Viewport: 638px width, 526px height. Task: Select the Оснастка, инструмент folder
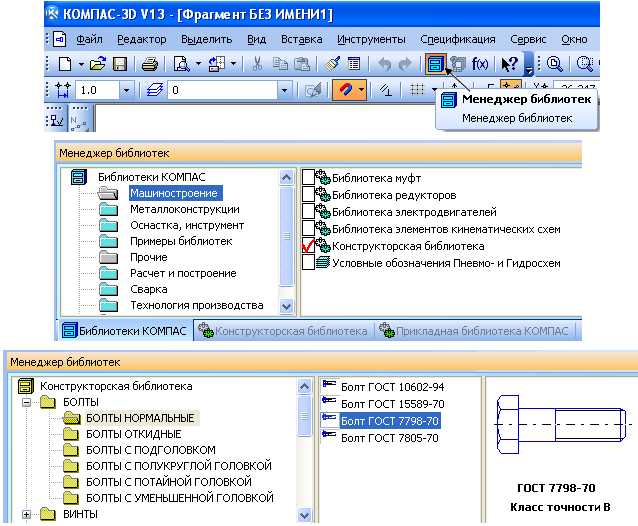click(x=187, y=225)
